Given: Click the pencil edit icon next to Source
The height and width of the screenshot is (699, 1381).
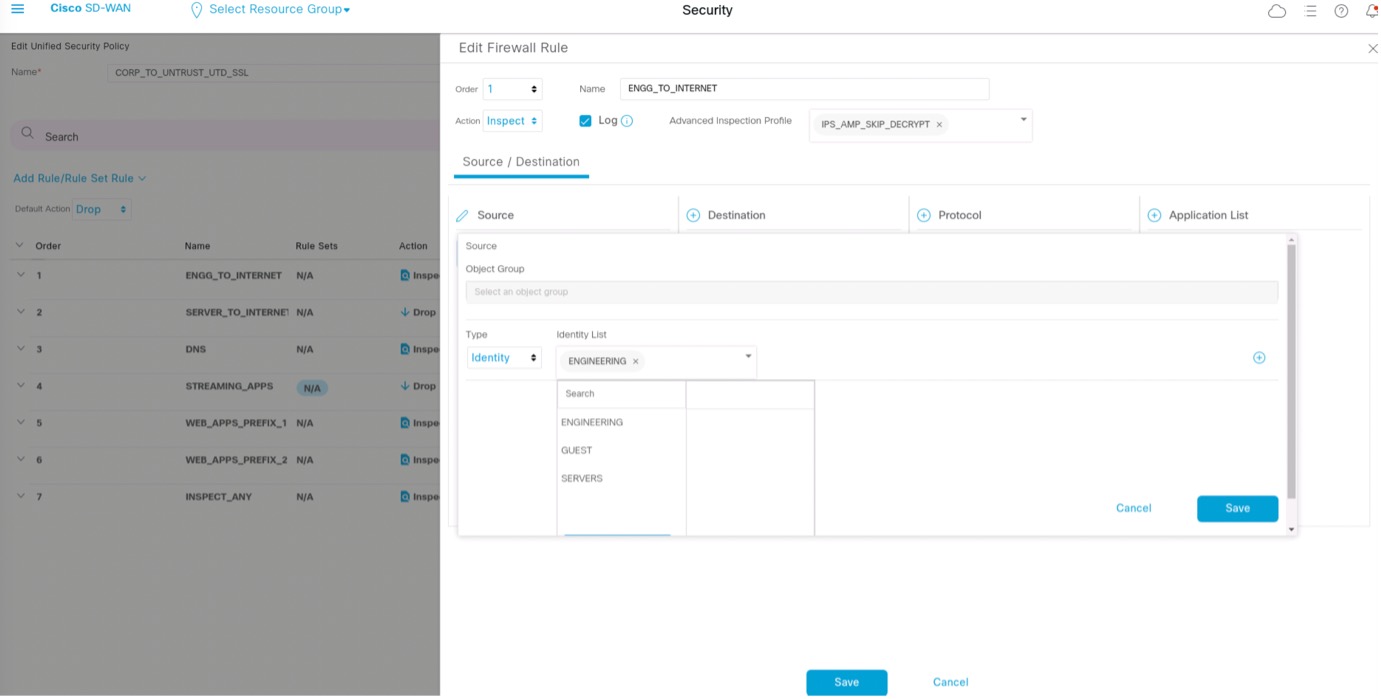Looking at the screenshot, I should pos(462,214).
